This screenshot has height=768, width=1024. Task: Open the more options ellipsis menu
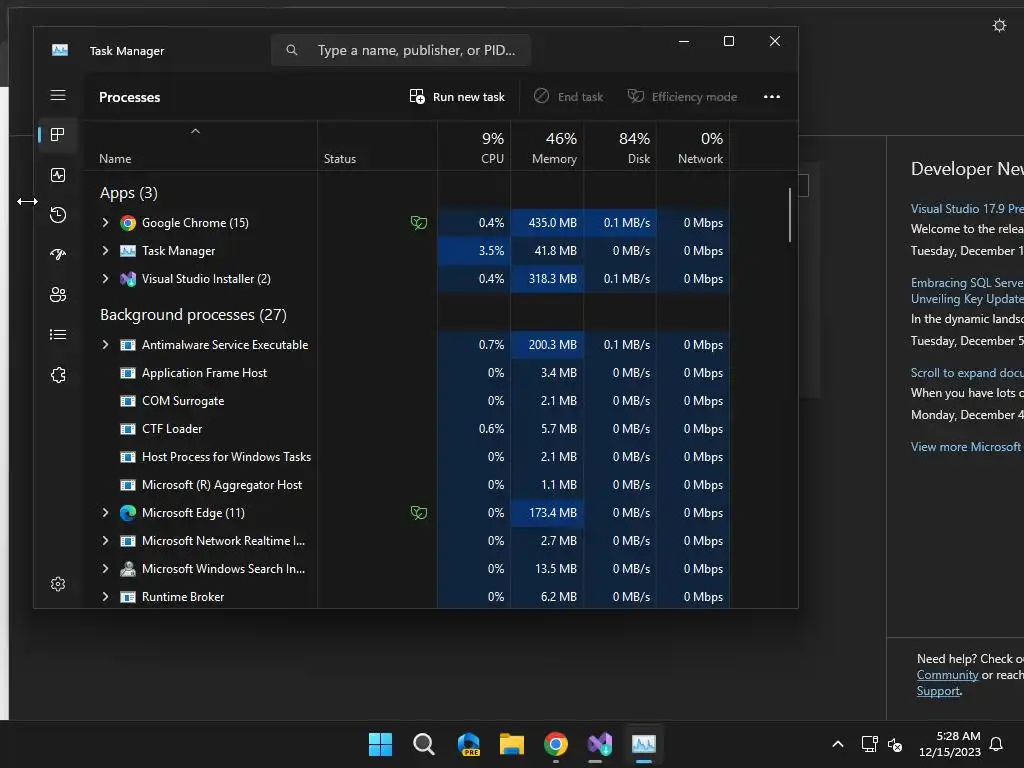point(772,97)
